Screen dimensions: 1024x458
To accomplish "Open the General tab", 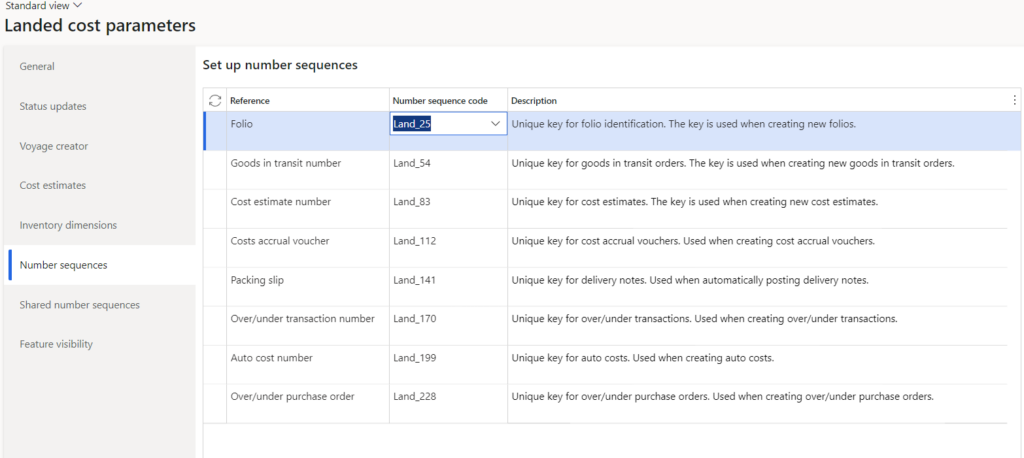I will tap(37, 67).
